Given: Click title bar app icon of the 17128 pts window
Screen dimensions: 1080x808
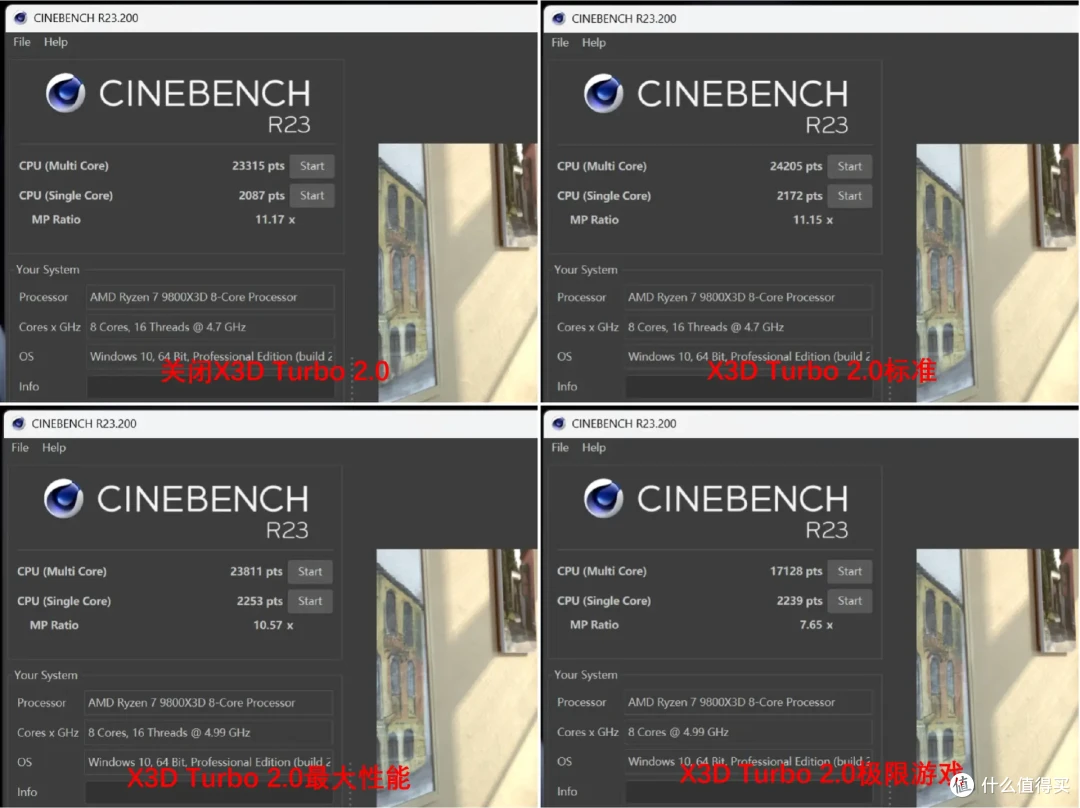Looking at the screenshot, I should pos(559,424).
